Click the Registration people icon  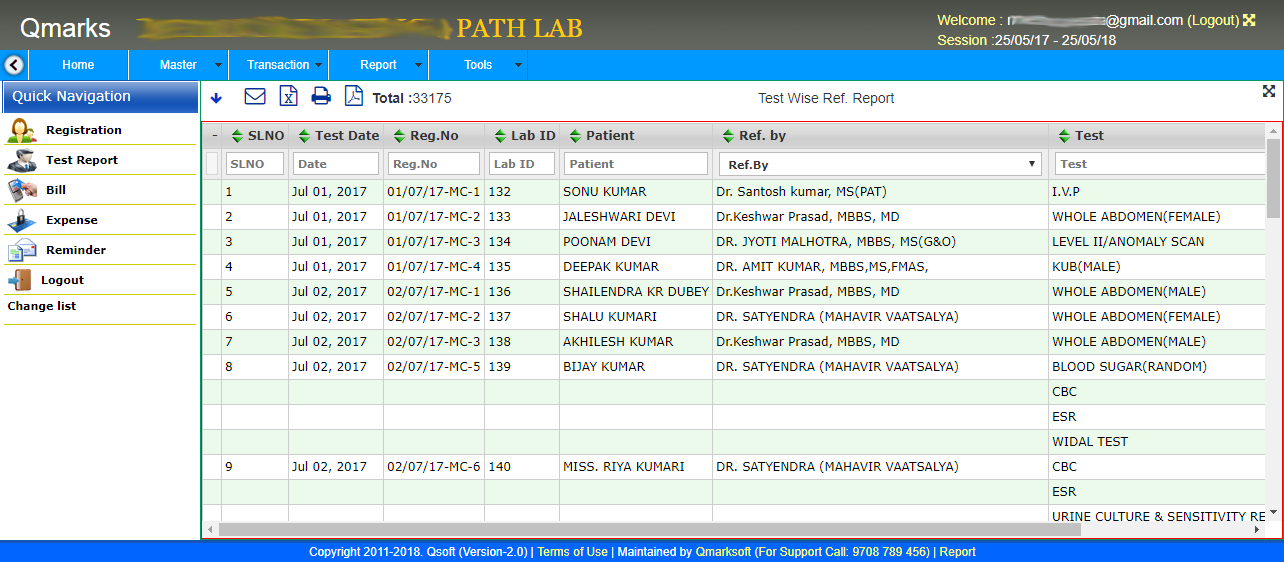click(x=22, y=131)
